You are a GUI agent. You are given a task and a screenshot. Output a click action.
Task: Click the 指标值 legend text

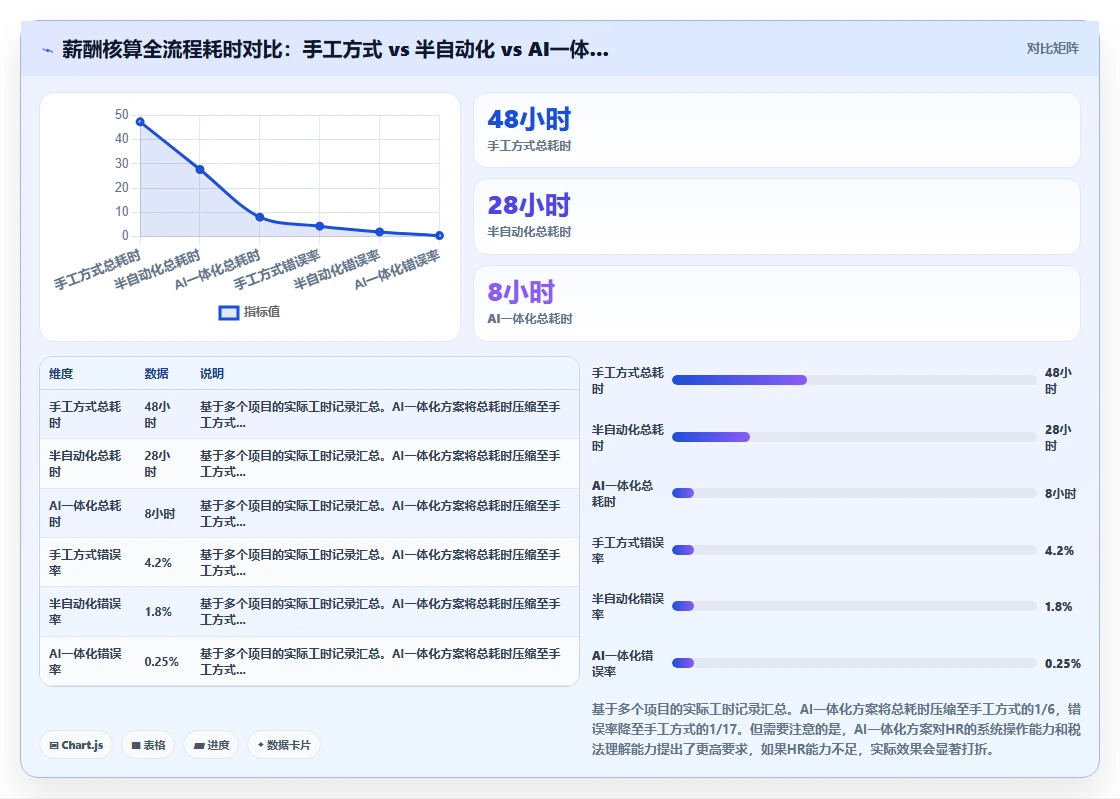pos(262,312)
